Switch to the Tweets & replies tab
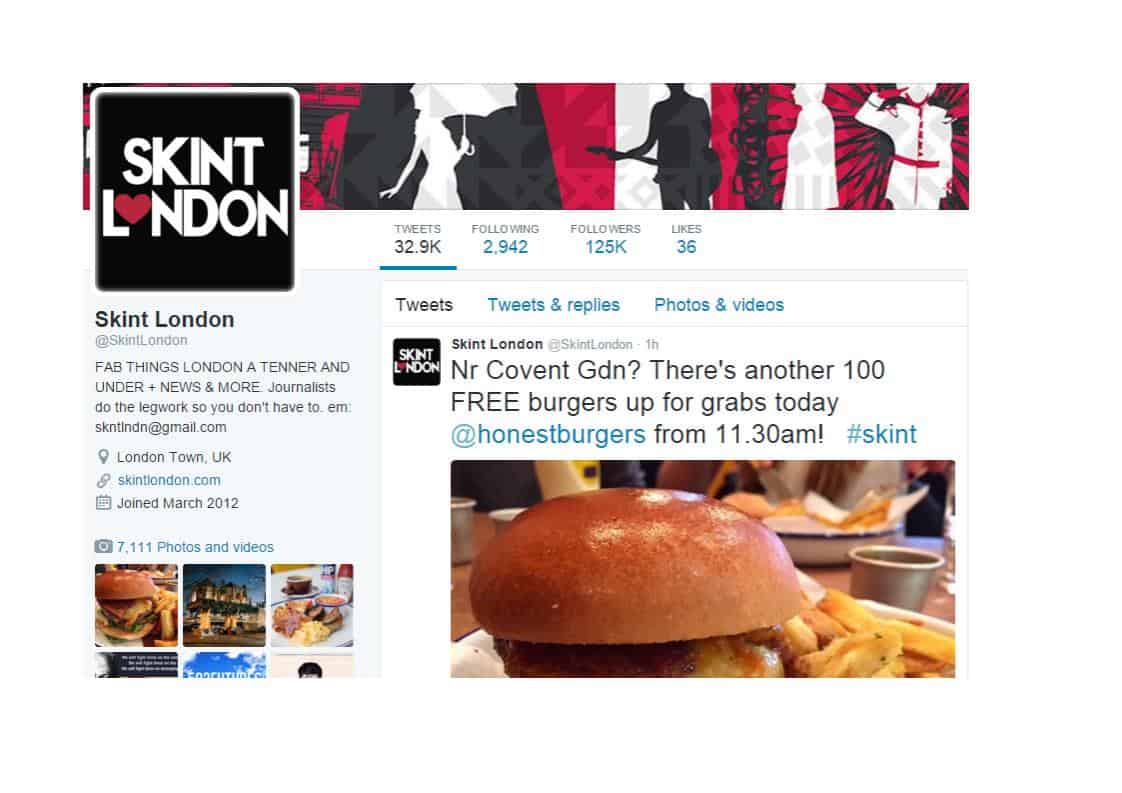This screenshot has width=1122, height=793. pyautogui.click(x=554, y=305)
